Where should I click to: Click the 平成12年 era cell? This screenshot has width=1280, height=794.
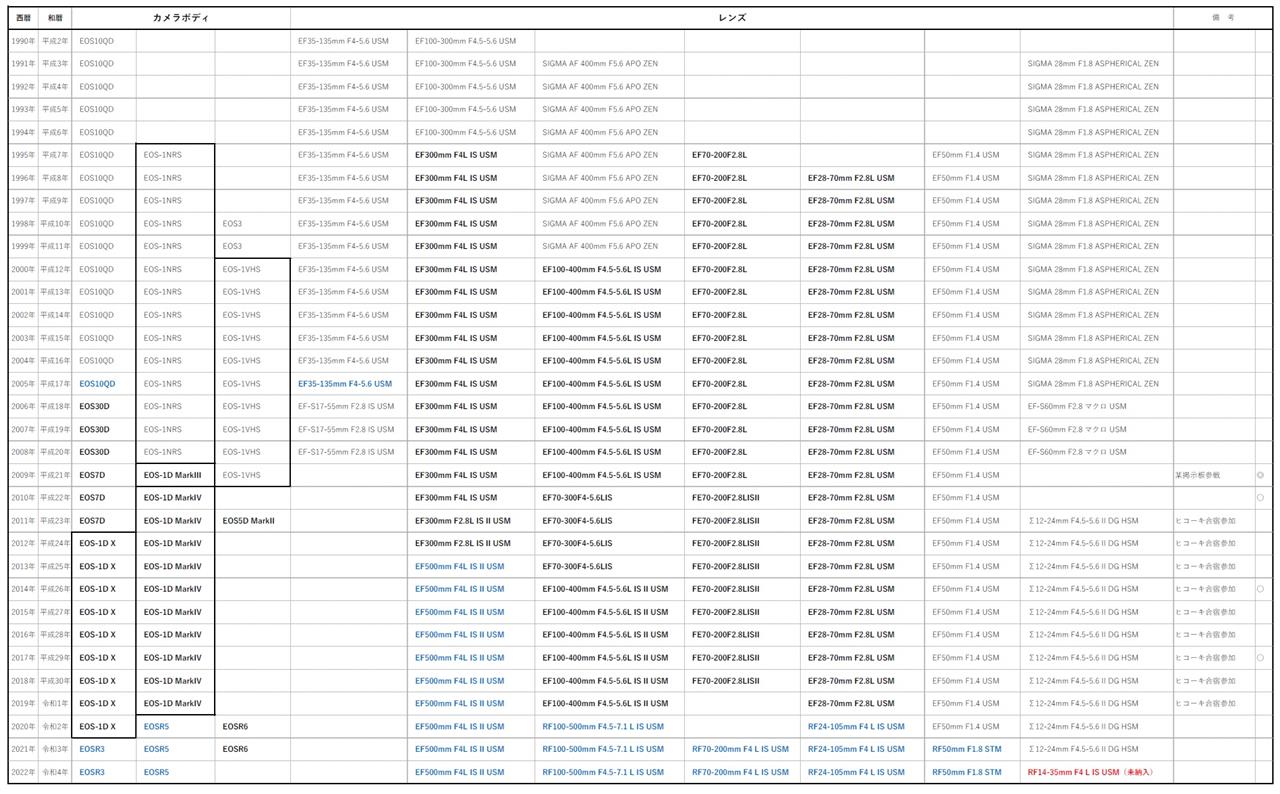55,269
